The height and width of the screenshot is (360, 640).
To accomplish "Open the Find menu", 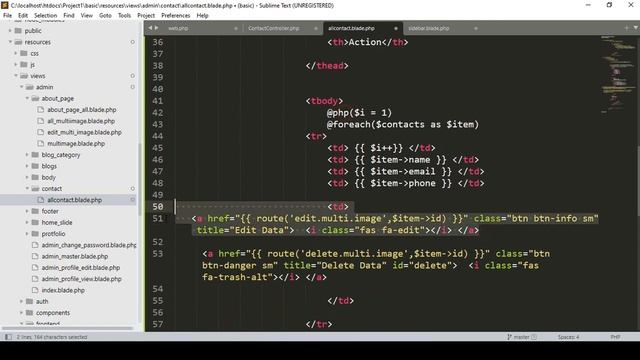I will (x=69, y=16).
